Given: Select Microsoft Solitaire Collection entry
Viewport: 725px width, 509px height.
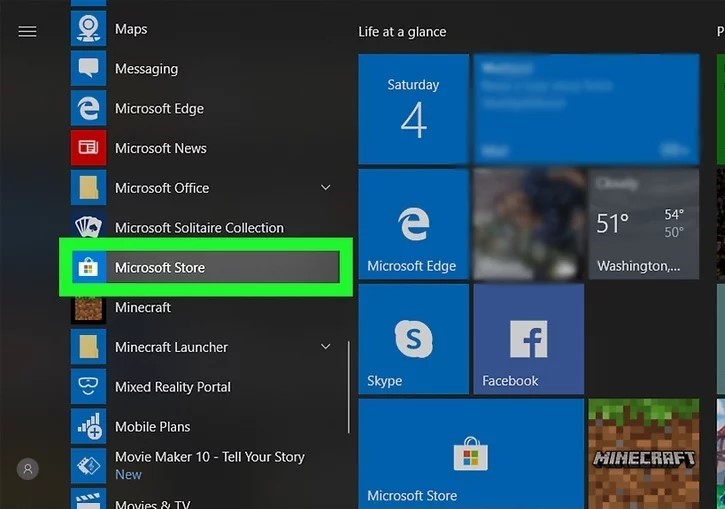Looking at the screenshot, I should pyautogui.click(x=199, y=228).
